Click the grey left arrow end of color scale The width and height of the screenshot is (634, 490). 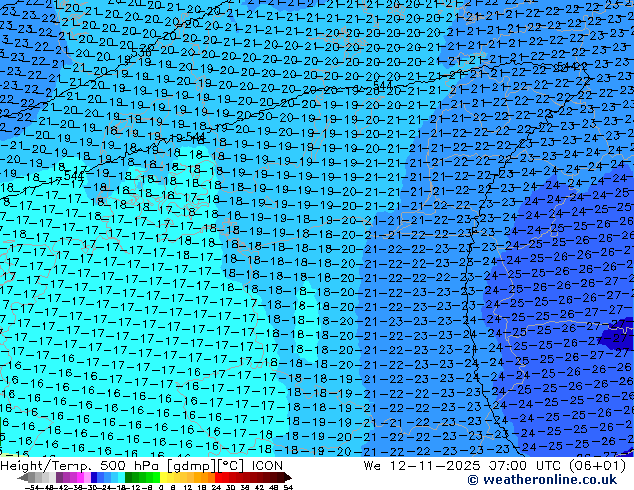[23, 477]
